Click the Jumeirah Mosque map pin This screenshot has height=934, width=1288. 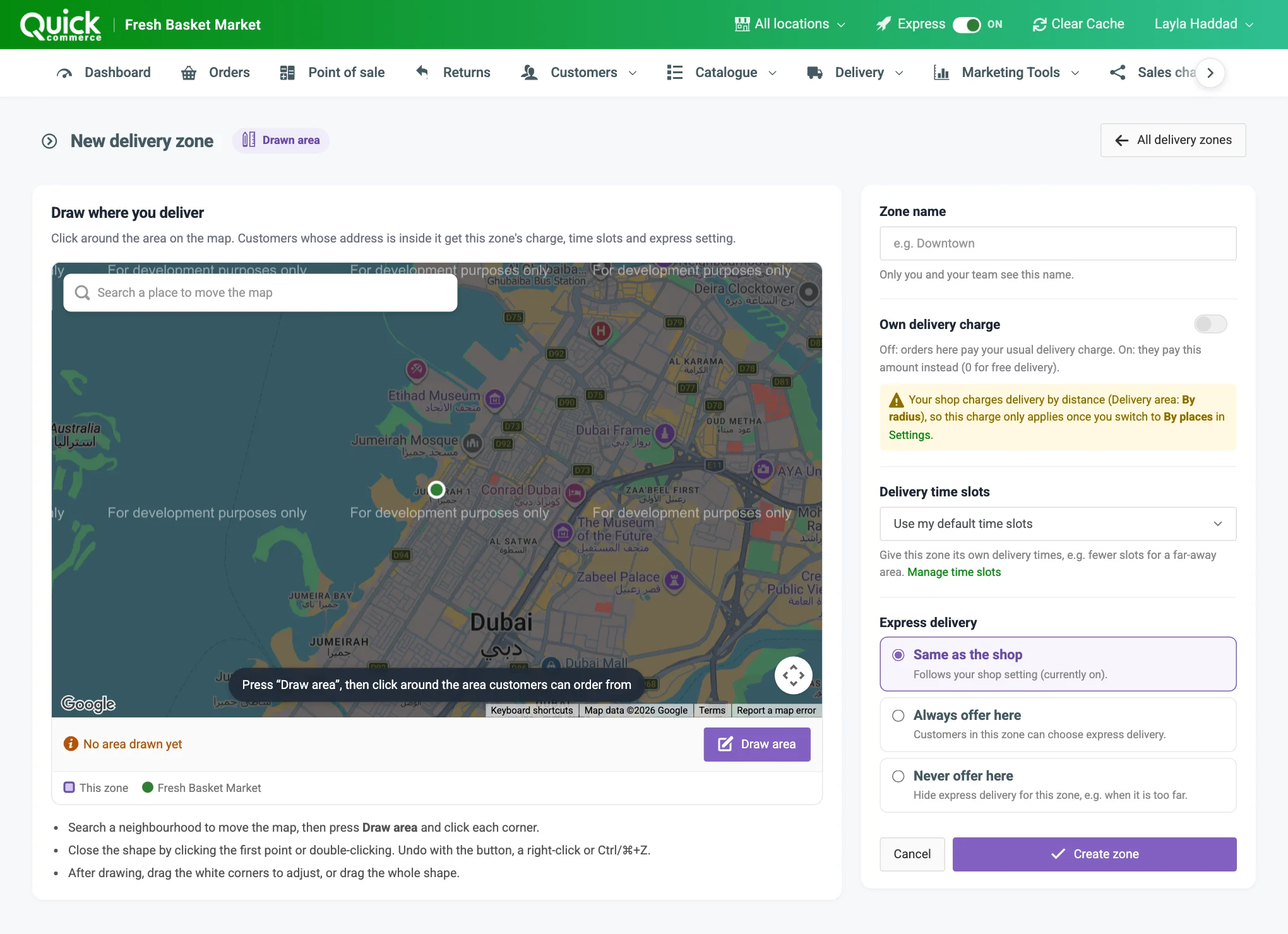(472, 443)
